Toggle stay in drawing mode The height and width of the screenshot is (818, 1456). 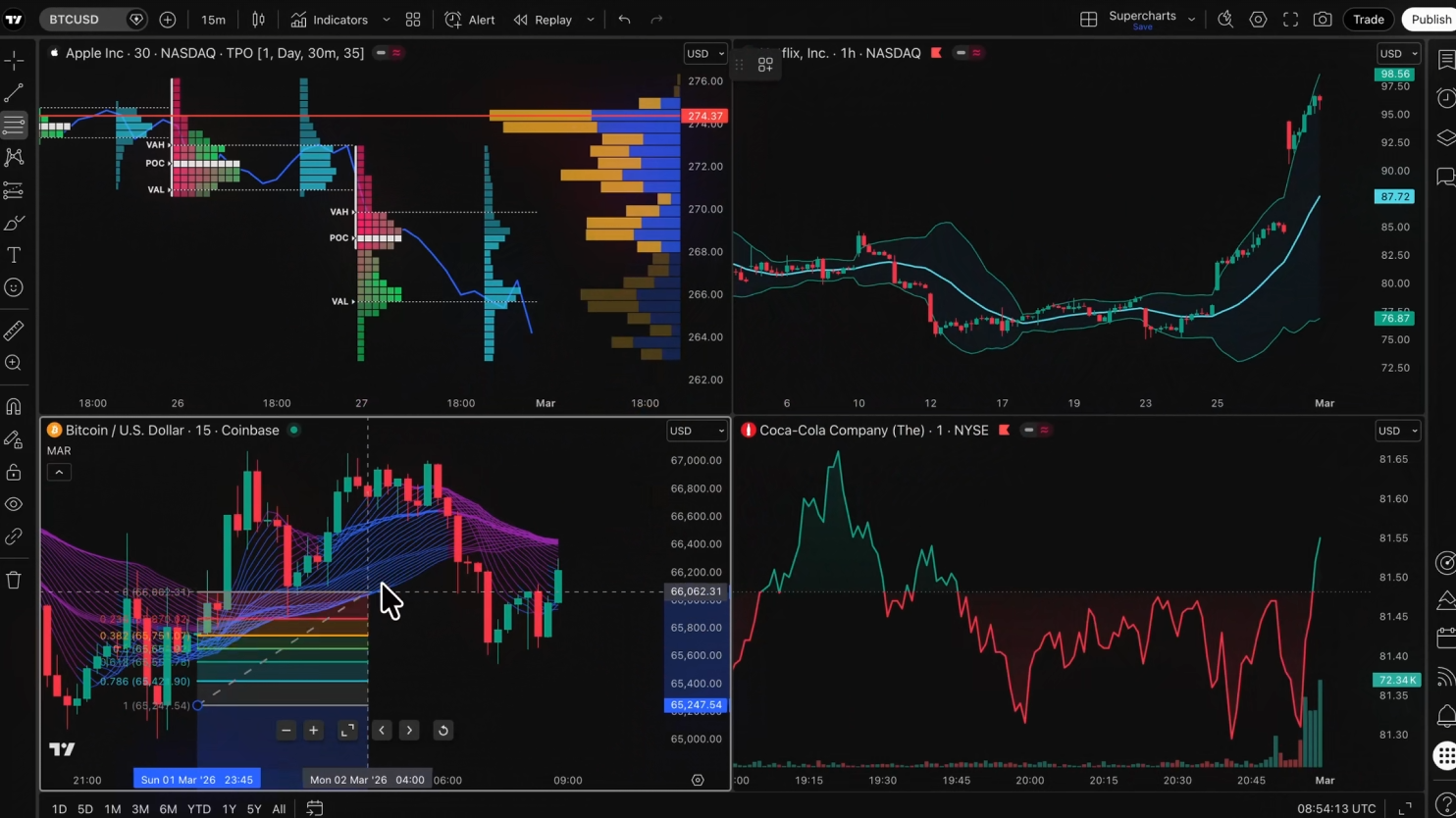pos(14,439)
